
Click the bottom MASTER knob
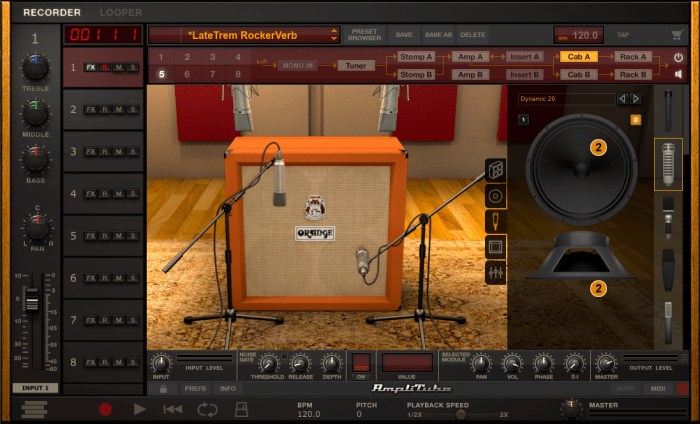pos(571,409)
